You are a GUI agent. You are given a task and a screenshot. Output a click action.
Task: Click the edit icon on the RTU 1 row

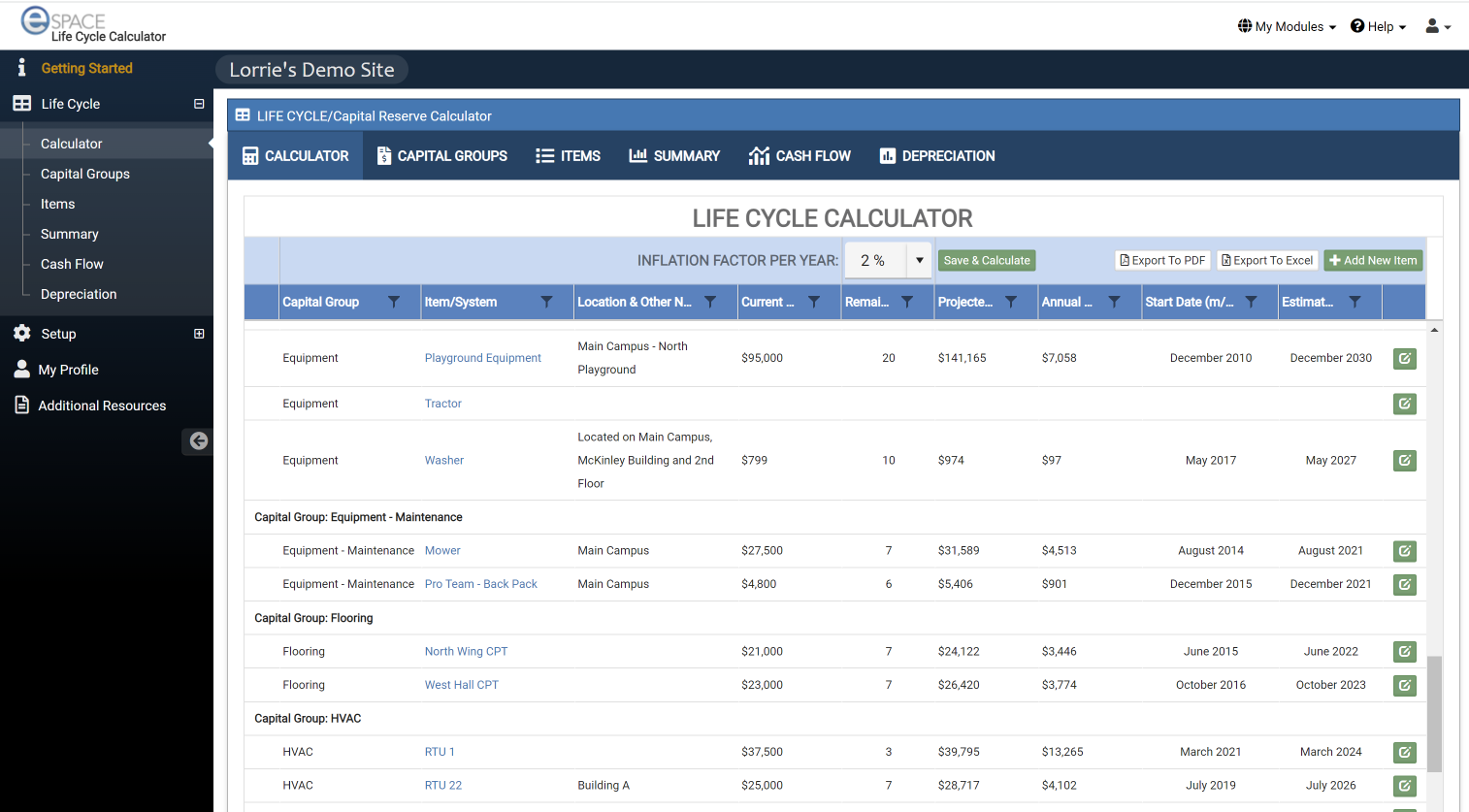tap(1404, 752)
